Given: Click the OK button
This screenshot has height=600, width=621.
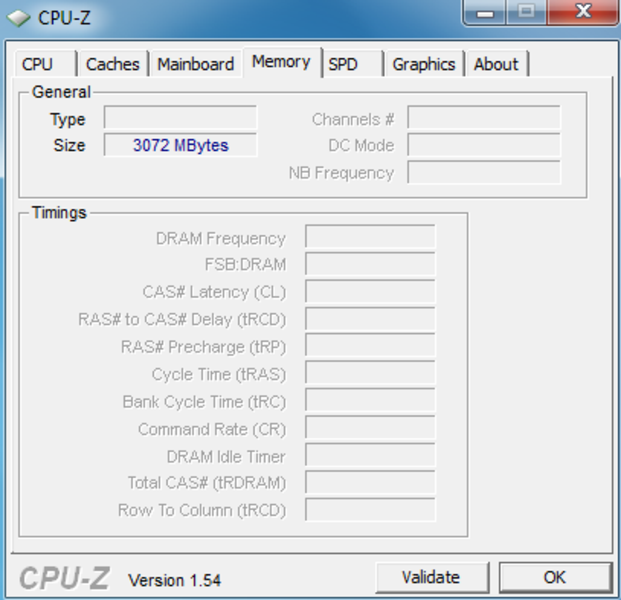Looking at the screenshot, I should click(555, 577).
